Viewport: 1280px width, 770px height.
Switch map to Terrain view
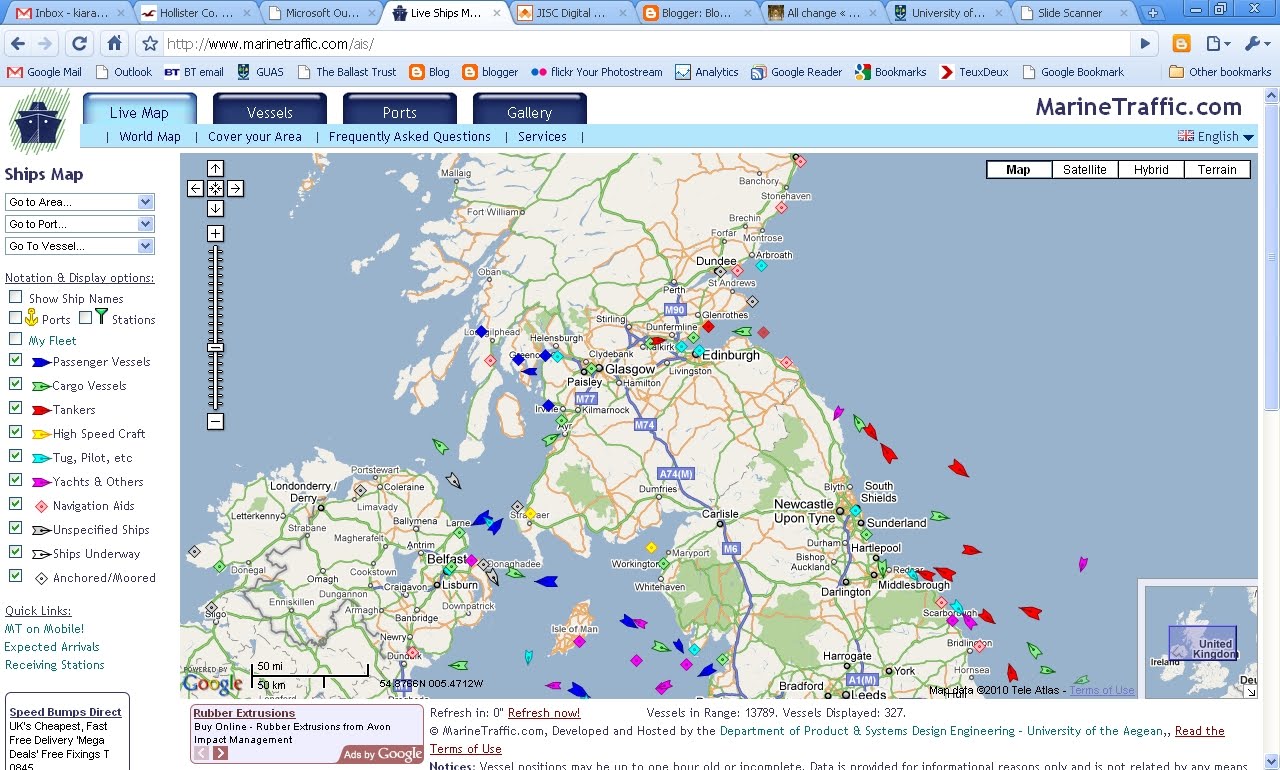tap(1217, 170)
